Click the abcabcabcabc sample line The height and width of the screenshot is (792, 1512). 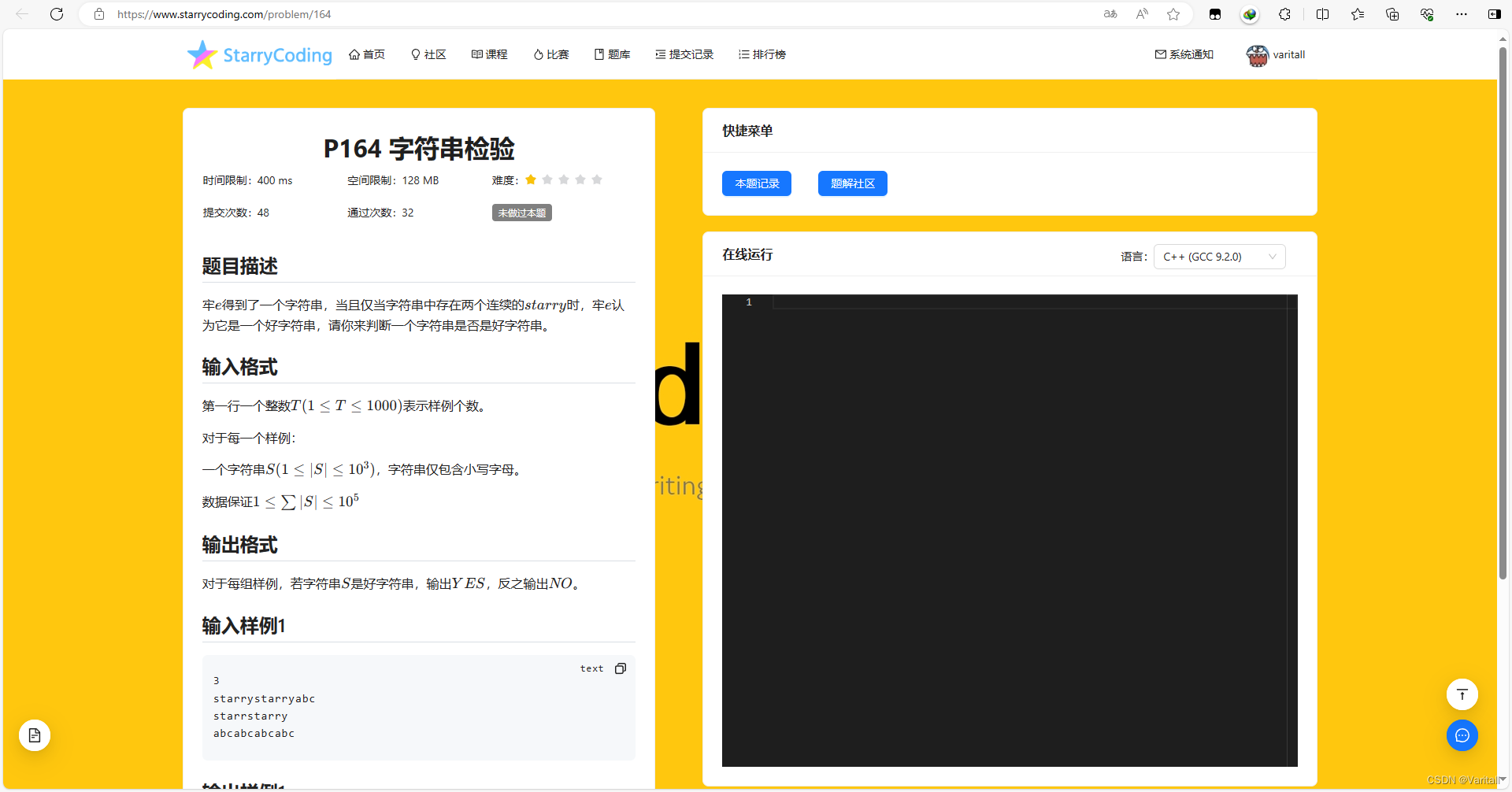click(x=254, y=733)
